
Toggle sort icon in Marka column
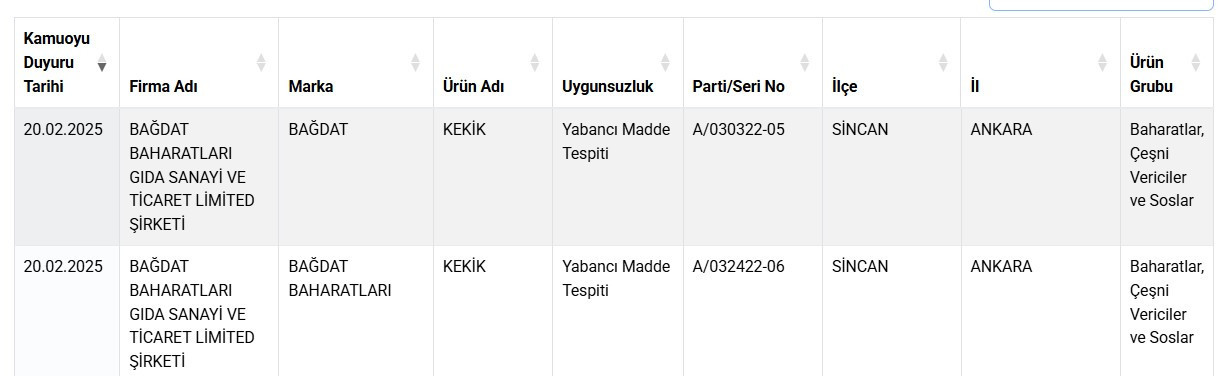click(x=416, y=63)
